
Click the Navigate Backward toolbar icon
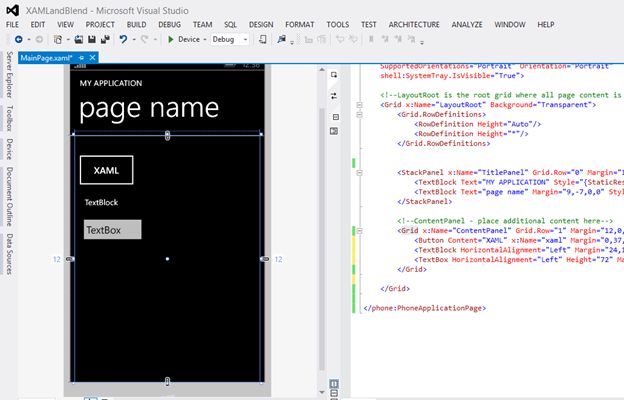pos(18,40)
